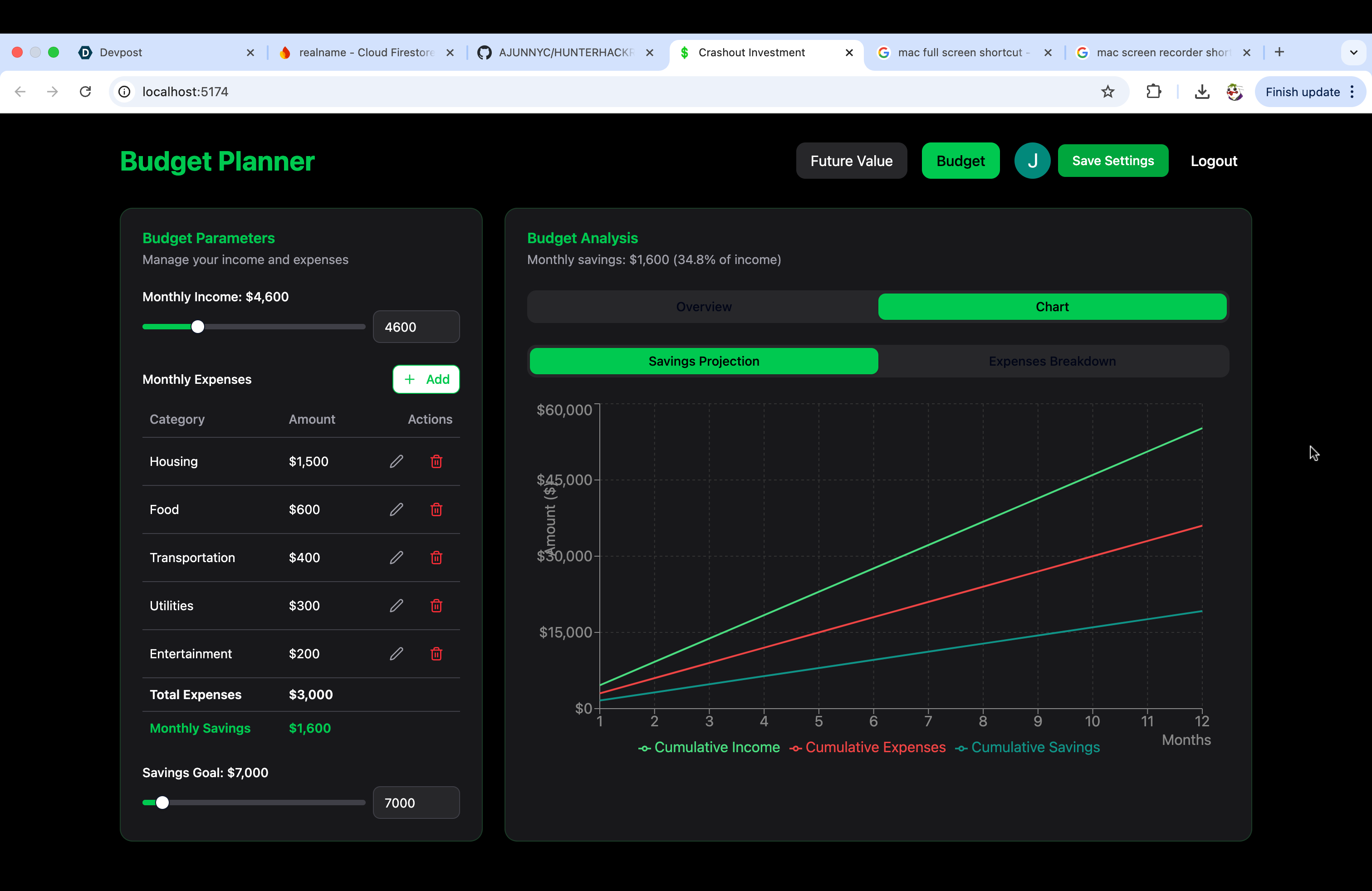
Task: Switch to the Overview tab
Action: pyautogui.click(x=703, y=307)
